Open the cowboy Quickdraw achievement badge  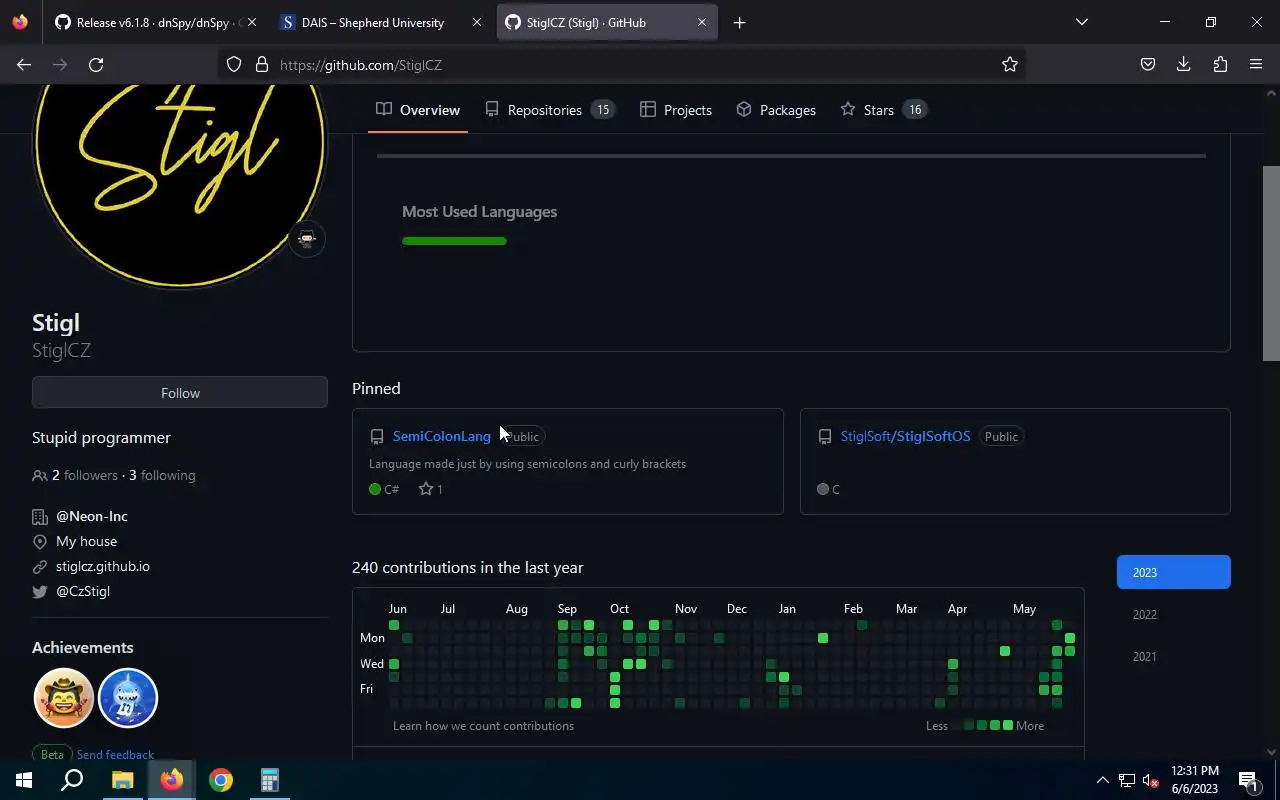pyautogui.click(x=64, y=698)
